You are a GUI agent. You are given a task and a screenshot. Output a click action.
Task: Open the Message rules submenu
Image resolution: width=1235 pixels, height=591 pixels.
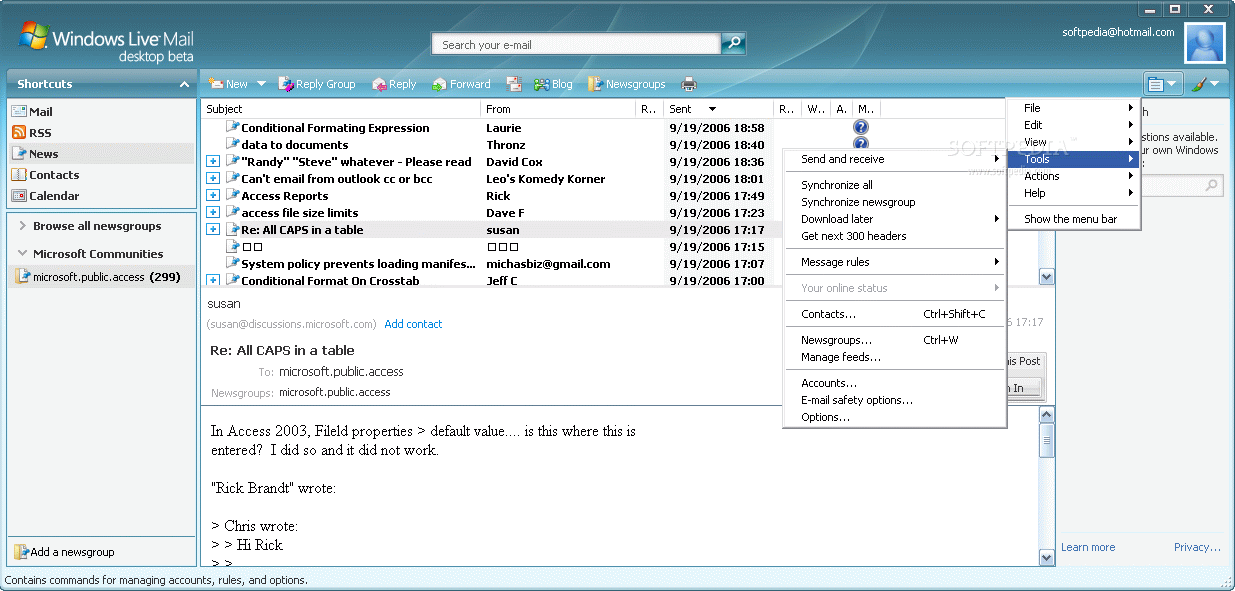click(x=894, y=262)
